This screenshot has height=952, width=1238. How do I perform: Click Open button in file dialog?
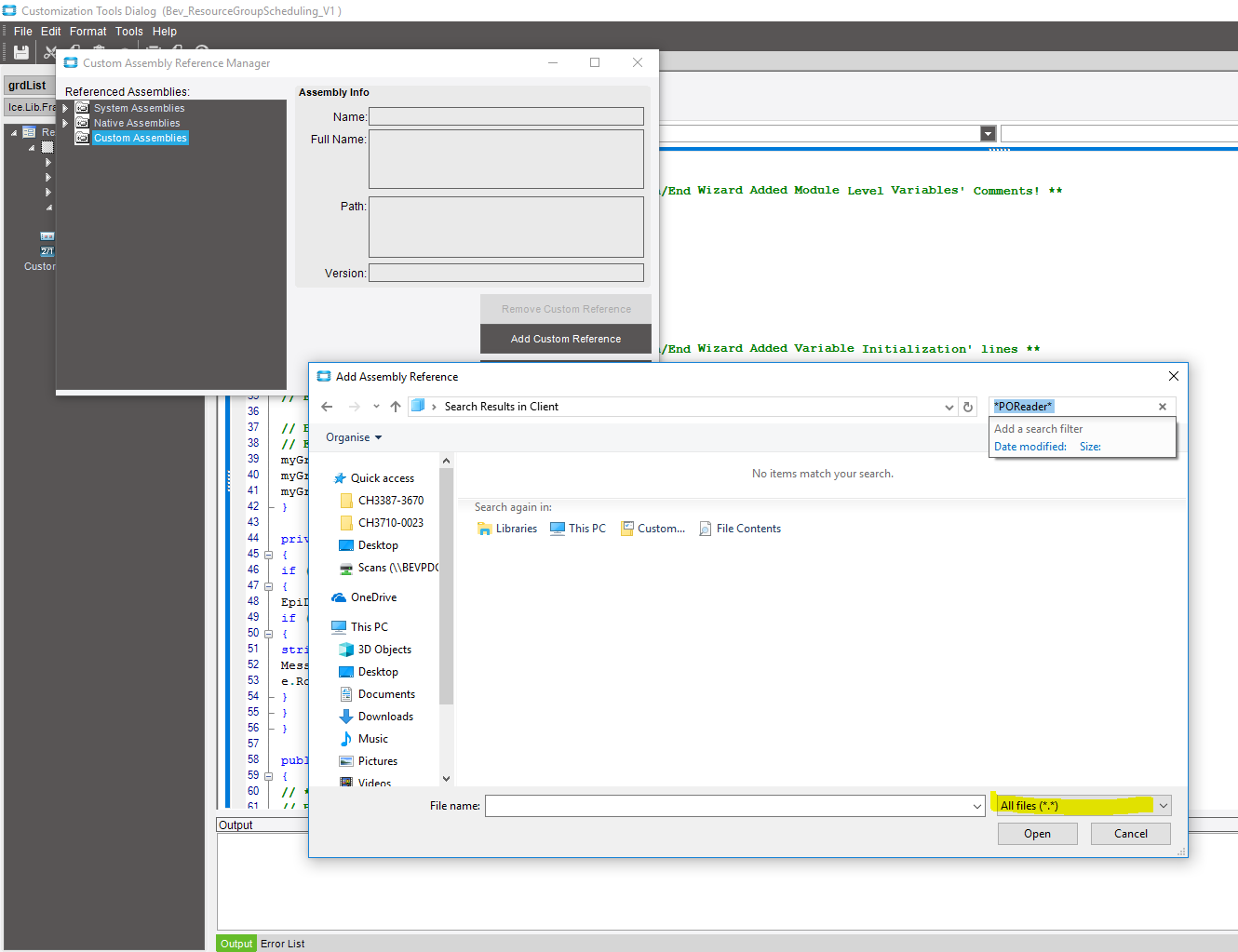tap(1038, 834)
